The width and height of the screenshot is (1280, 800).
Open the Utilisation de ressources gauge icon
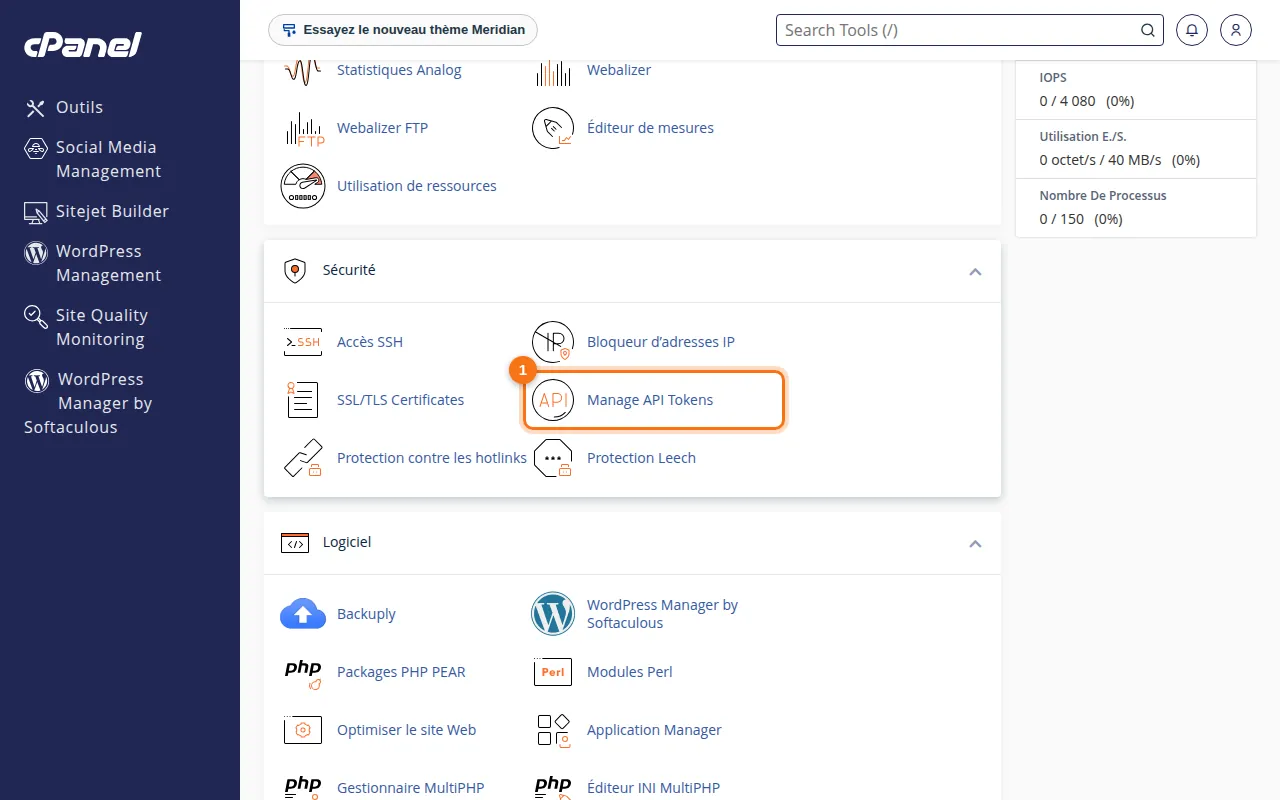[x=303, y=186]
